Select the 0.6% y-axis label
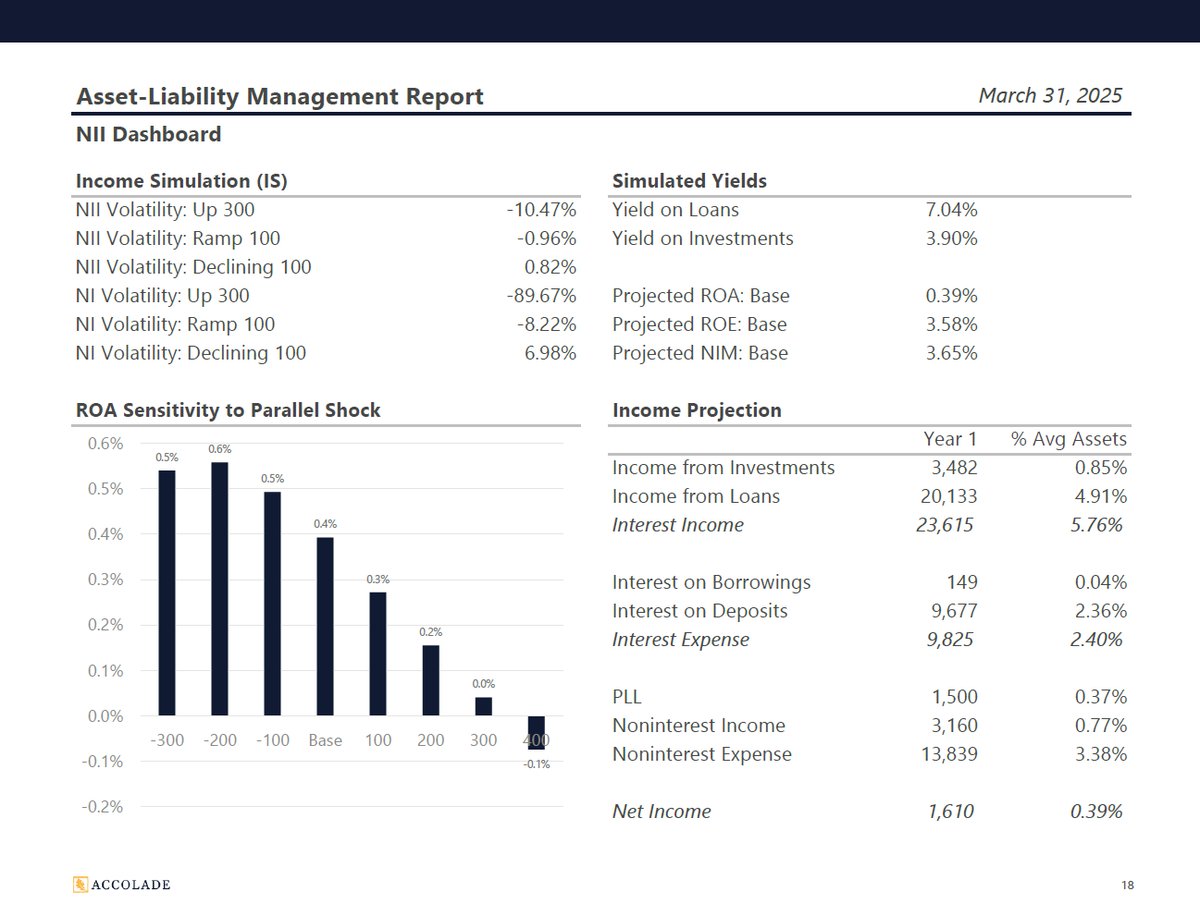 (106, 443)
